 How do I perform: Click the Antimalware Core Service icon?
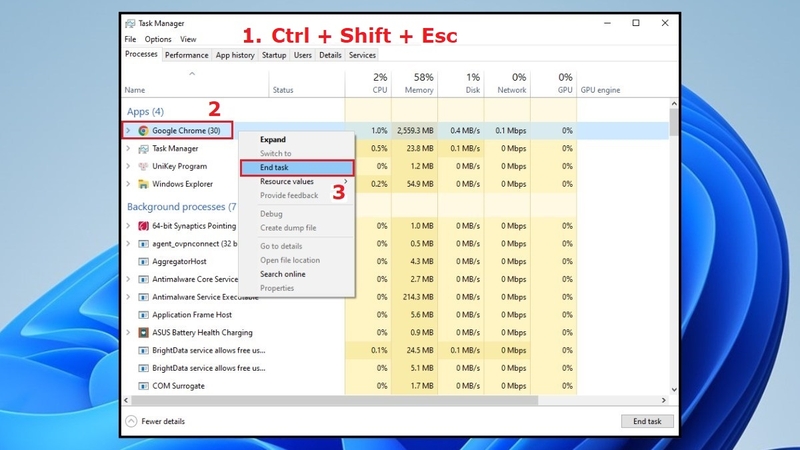pyautogui.click(x=143, y=280)
